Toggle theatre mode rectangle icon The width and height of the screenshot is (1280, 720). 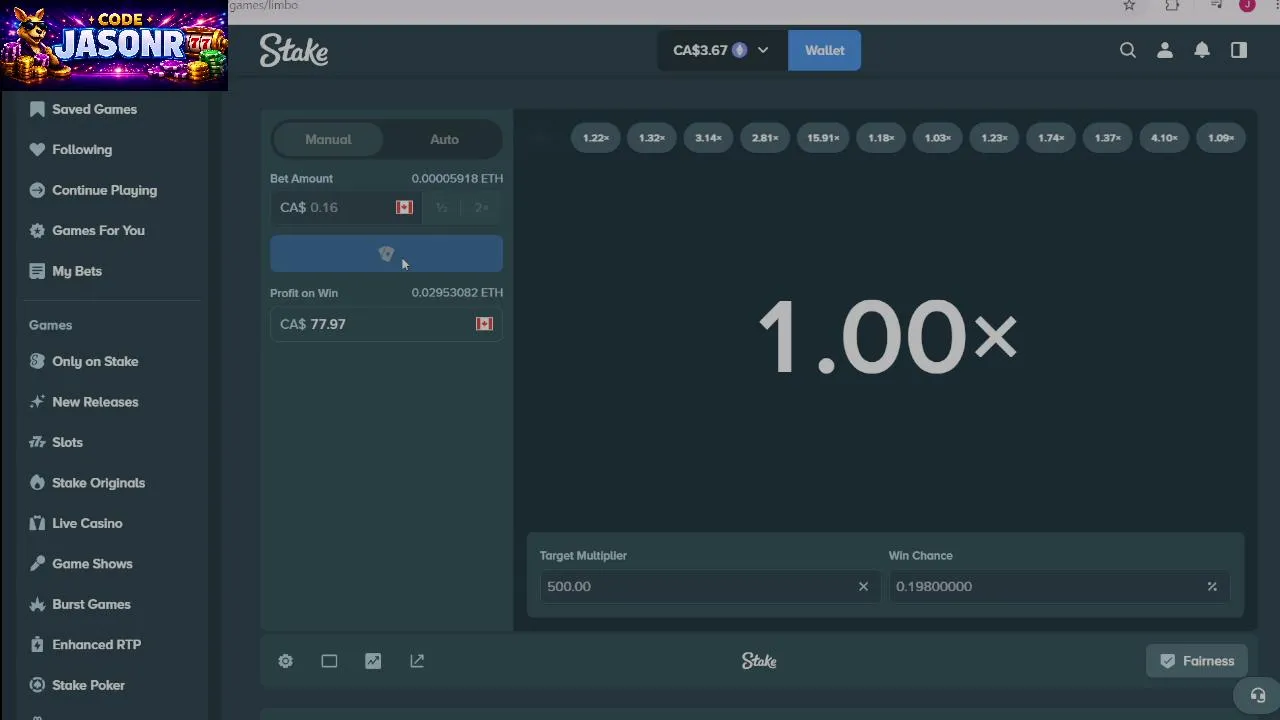pos(329,661)
